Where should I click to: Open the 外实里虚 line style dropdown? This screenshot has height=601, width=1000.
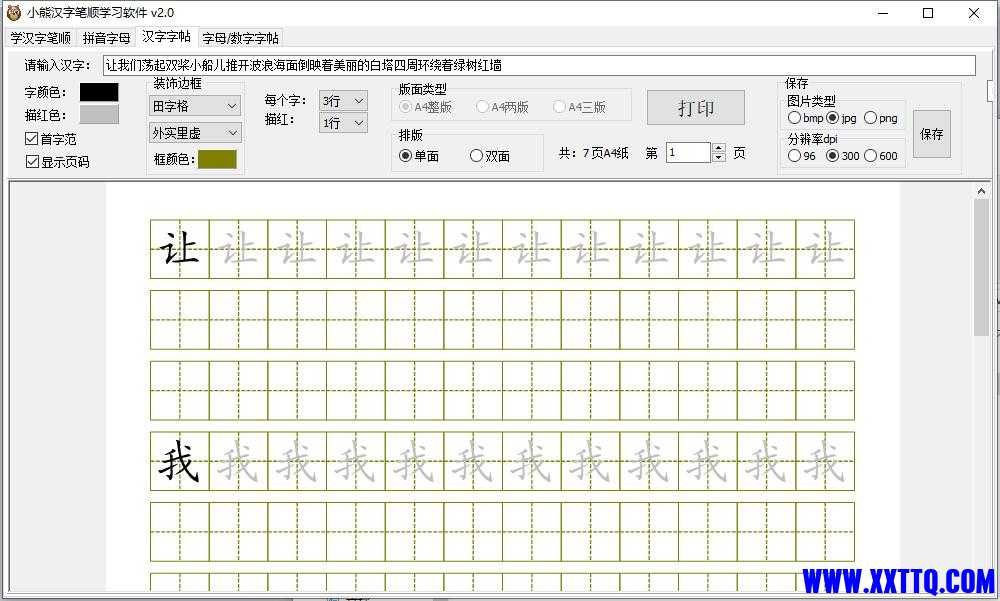point(195,133)
